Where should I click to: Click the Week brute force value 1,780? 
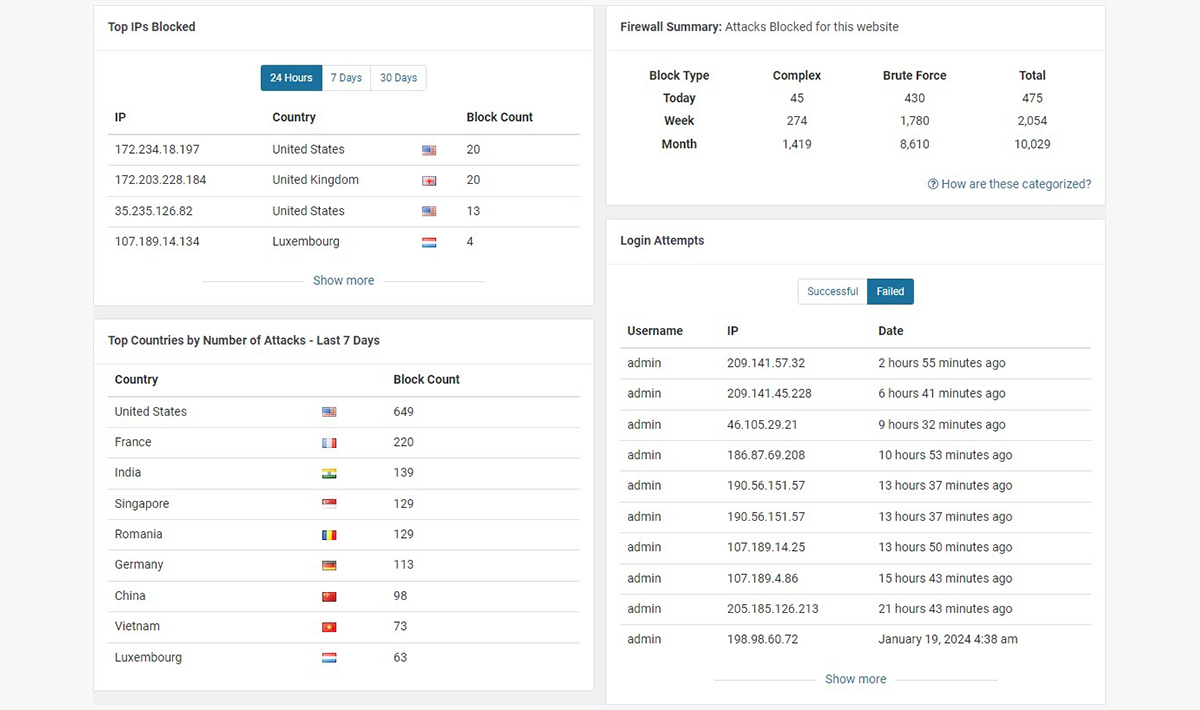coord(914,120)
